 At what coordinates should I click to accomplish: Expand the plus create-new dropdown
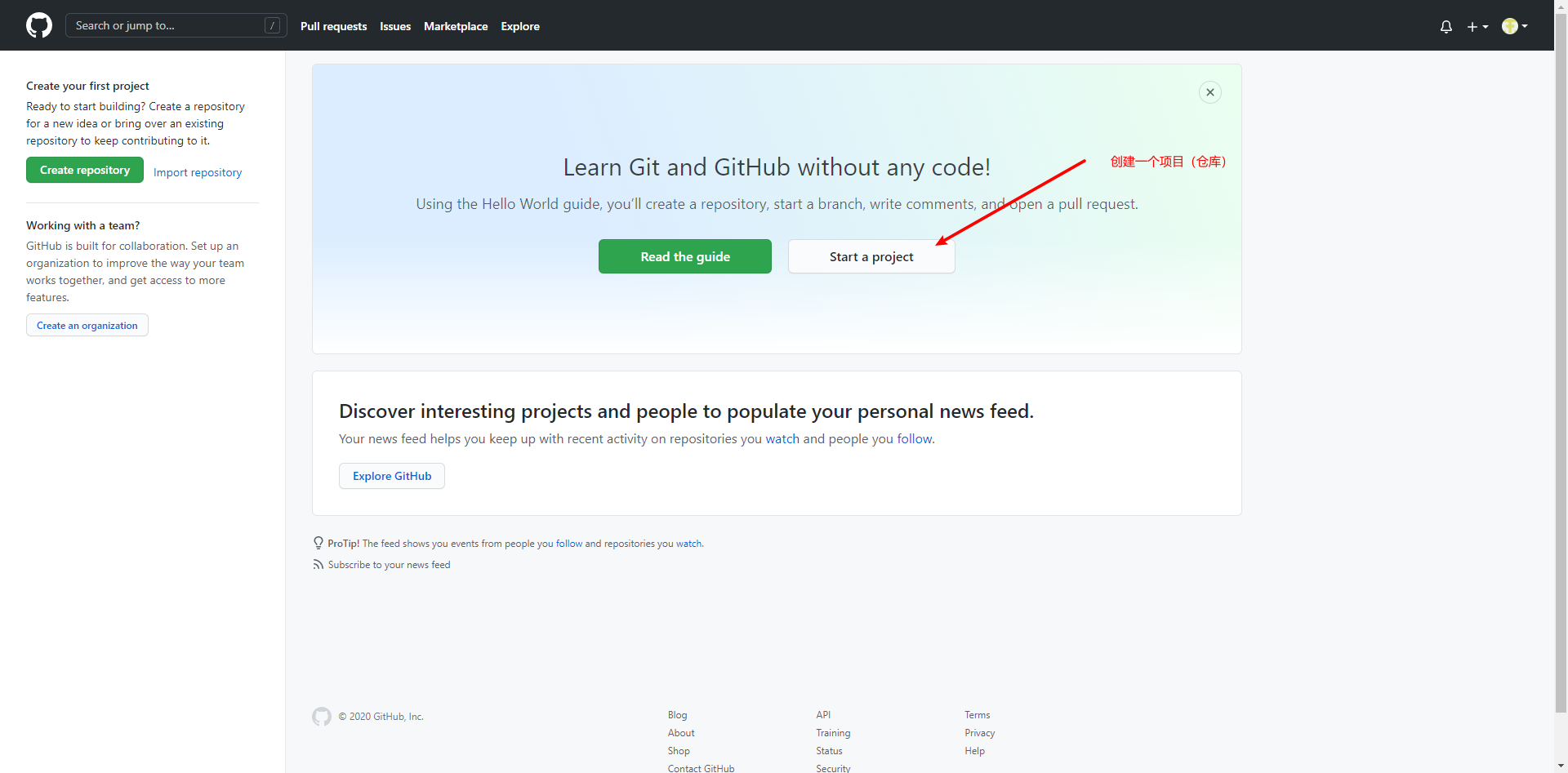(1477, 26)
